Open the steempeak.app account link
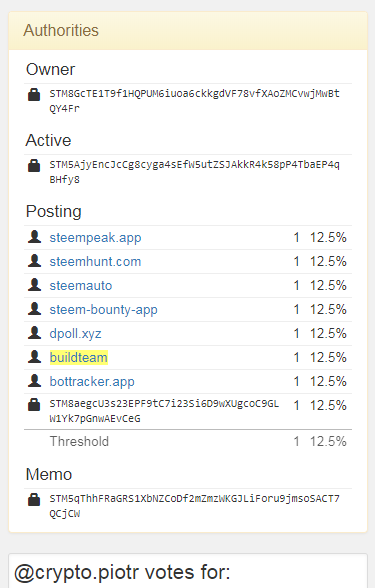Viewport: 375px width, 588px height. (95, 238)
